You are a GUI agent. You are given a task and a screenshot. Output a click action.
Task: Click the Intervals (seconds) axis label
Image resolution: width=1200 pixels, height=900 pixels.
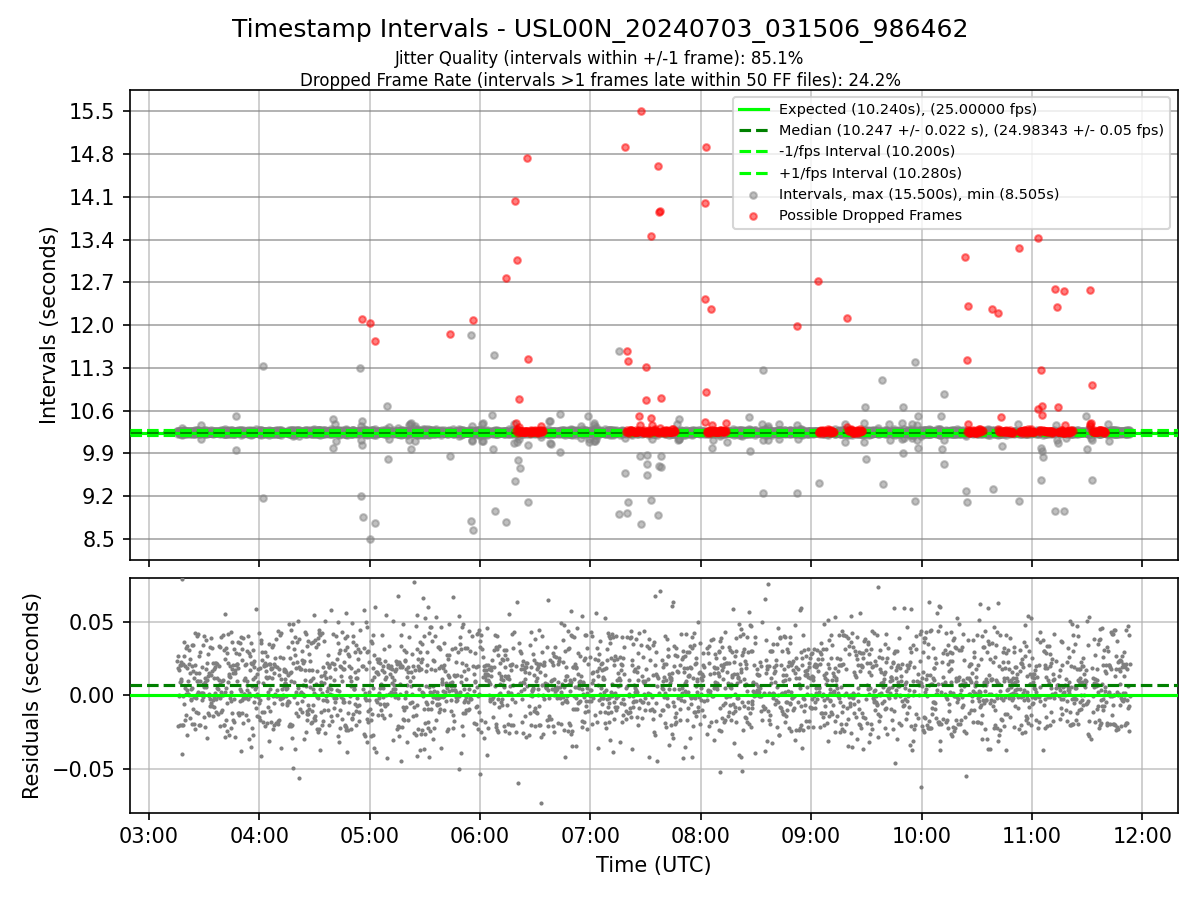(x=49, y=325)
